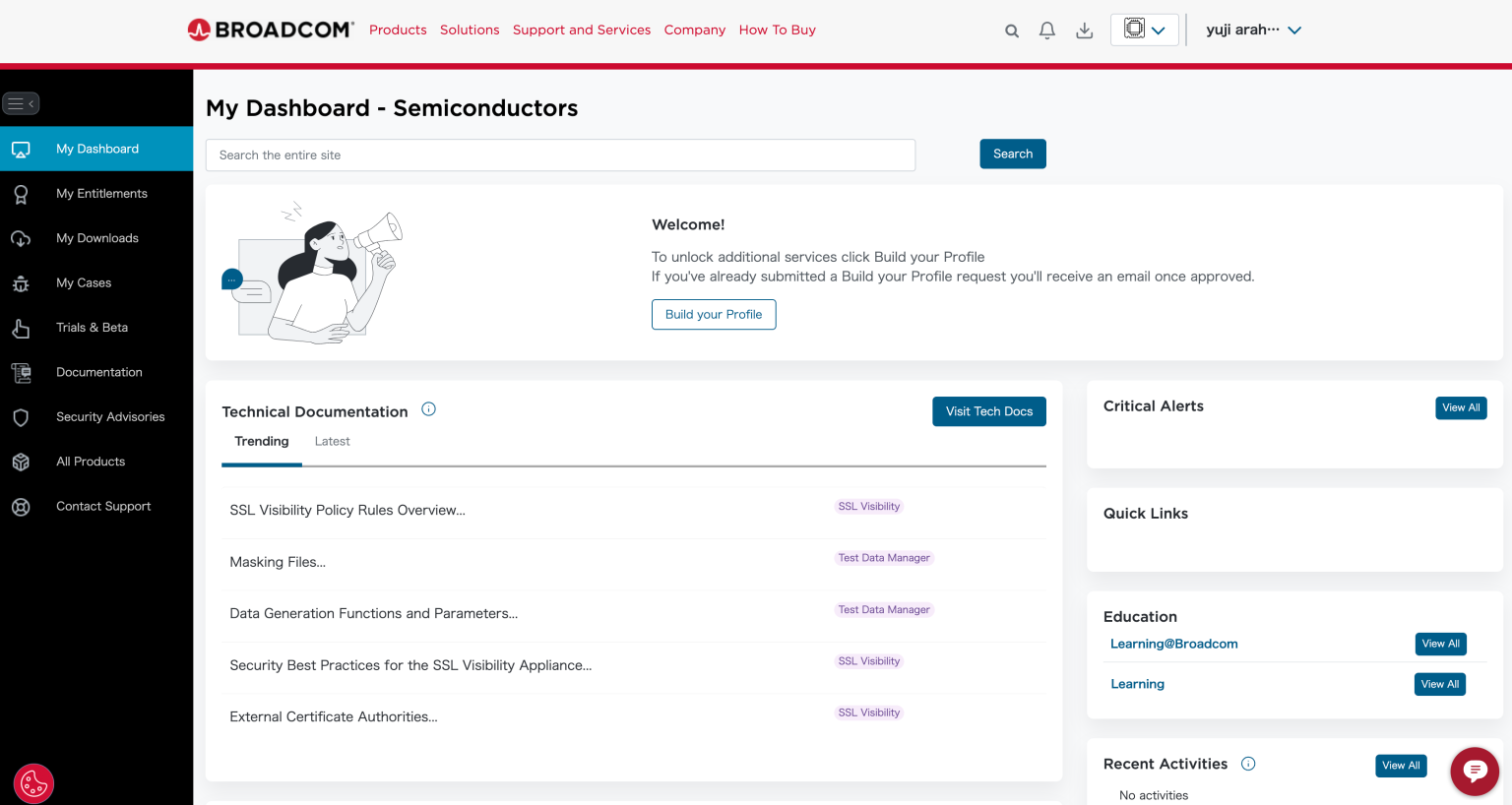The height and width of the screenshot is (805, 1512).
Task: Open the search magnifier icon in header
Action: (x=1011, y=30)
